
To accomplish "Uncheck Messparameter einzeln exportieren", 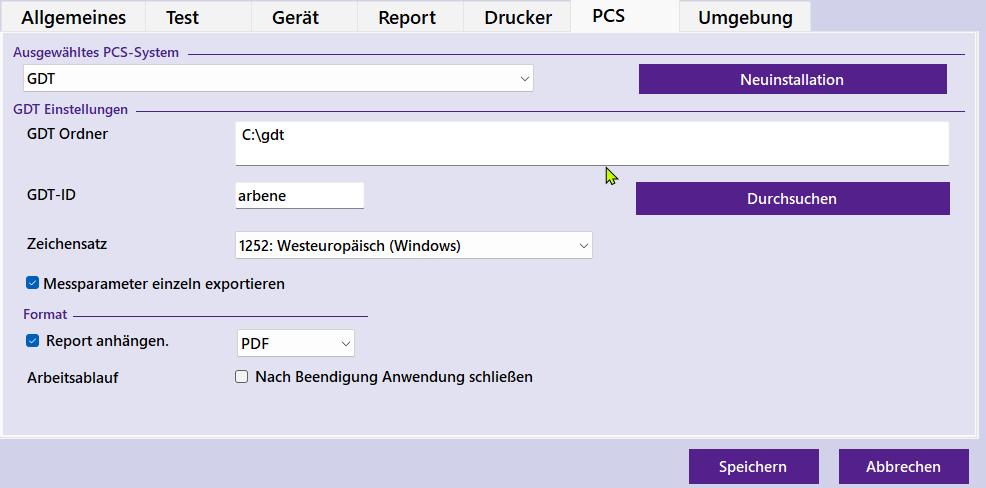I will pos(32,283).
